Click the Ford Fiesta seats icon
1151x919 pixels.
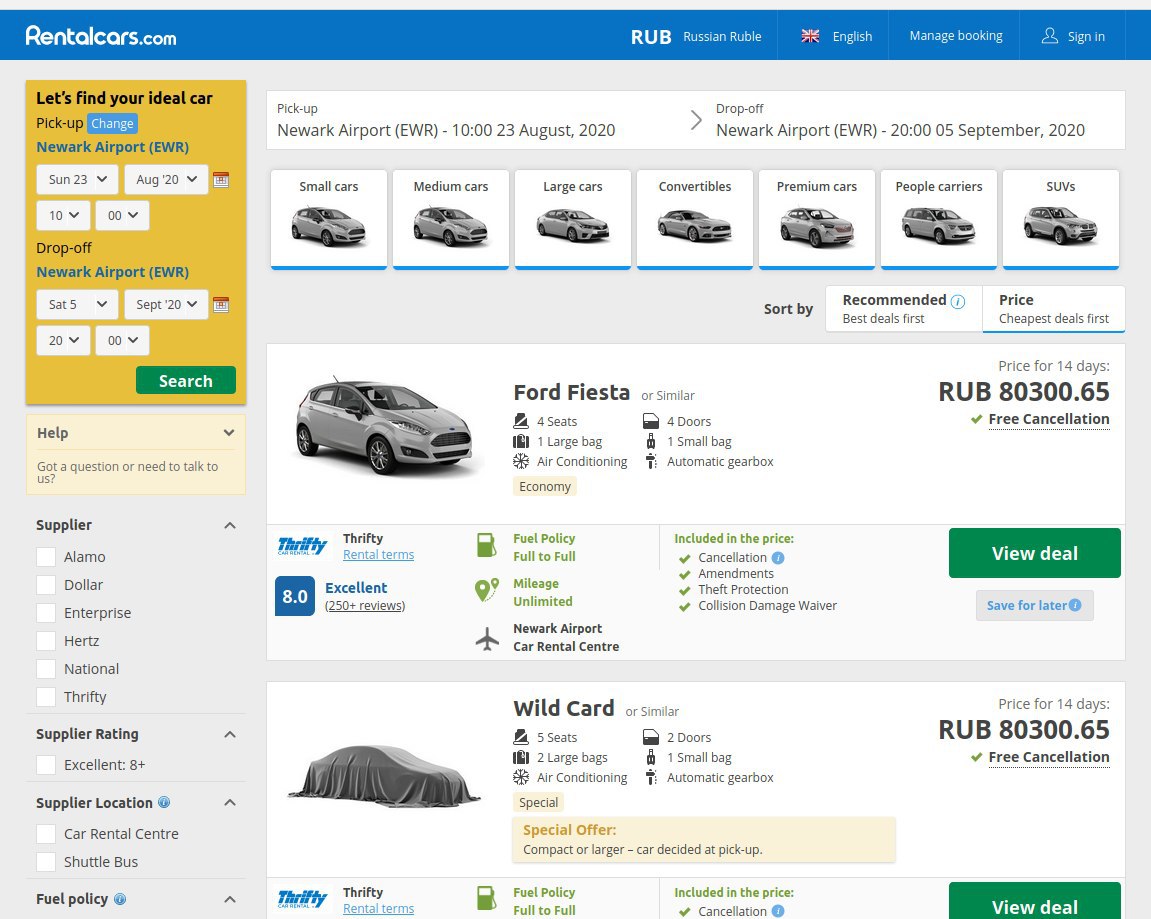[x=520, y=421]
